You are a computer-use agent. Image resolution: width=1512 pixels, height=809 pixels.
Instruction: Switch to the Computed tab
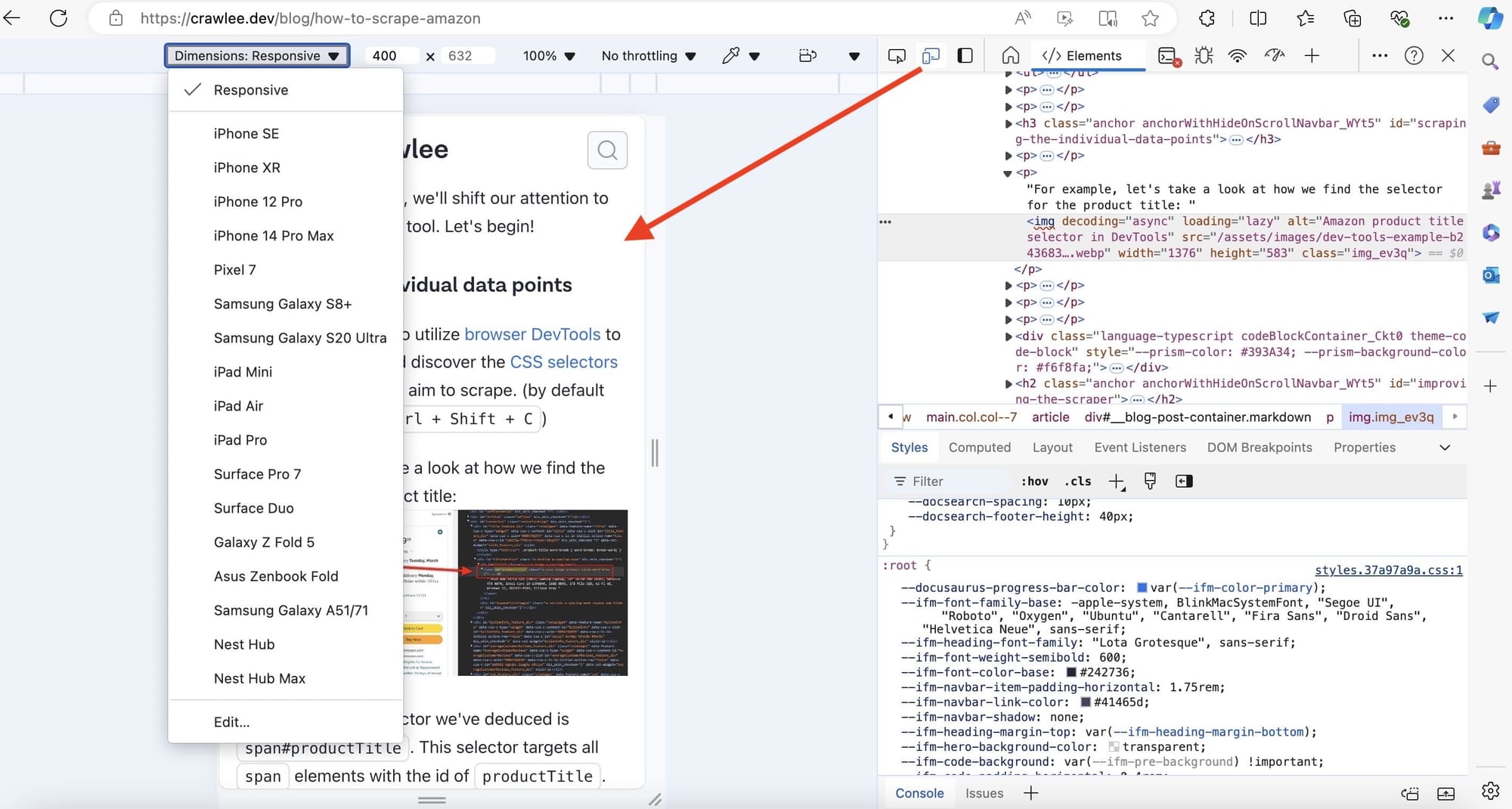point(980,448)
